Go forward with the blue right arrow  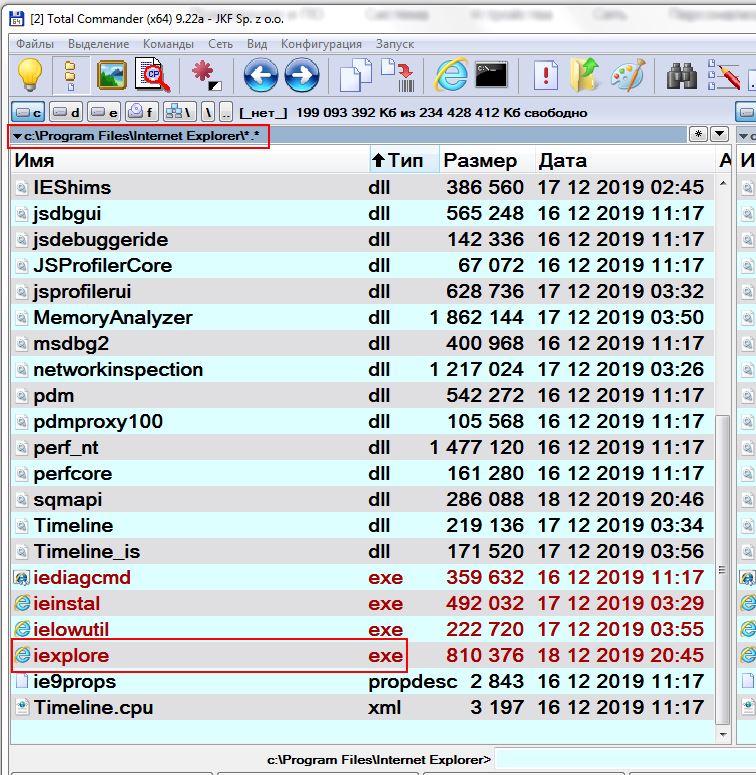(x=302, y=75)
